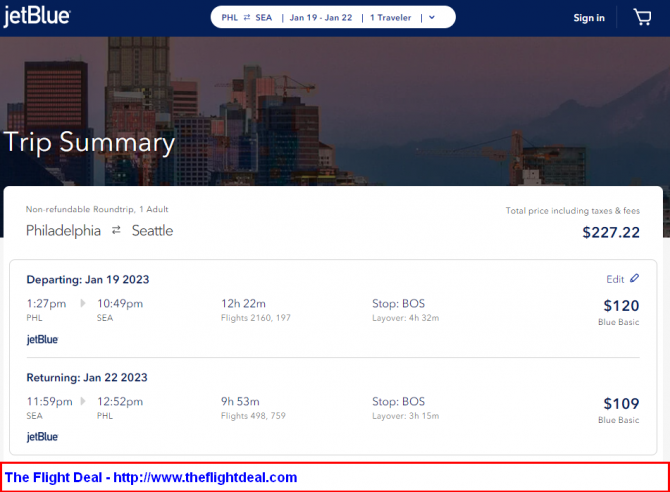Expand the search pill chevron dropdown
The width and height of the screenshot is (670, 492).
(432, 18)
